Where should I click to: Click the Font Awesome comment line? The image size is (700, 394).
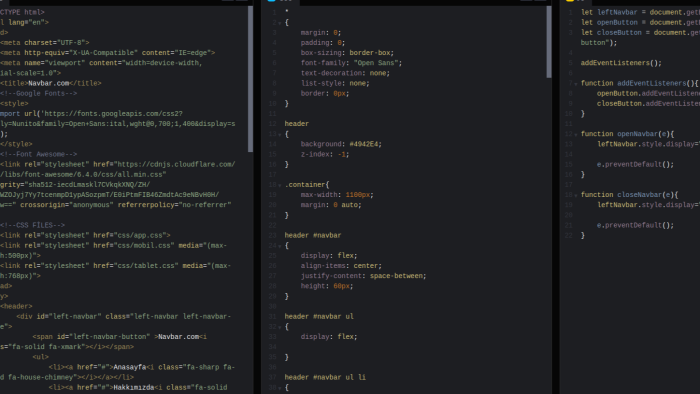(38, 154)
